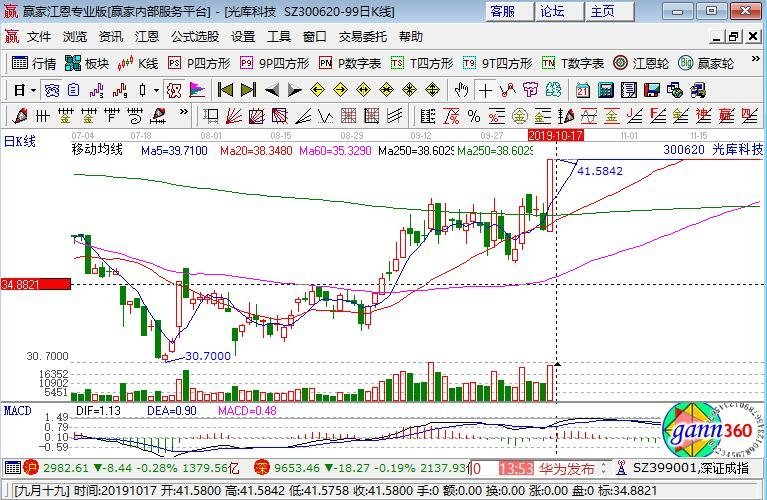The image size is (767, 500).
Task: Open the 文件 menu
Action: 39,37
